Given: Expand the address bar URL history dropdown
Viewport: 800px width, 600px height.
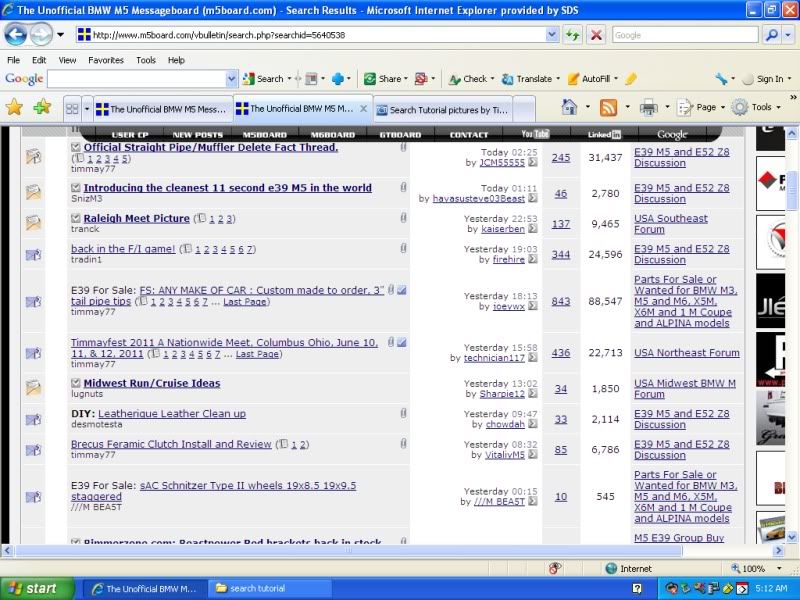Looking at the screenshot, I should tap(552, 35).
